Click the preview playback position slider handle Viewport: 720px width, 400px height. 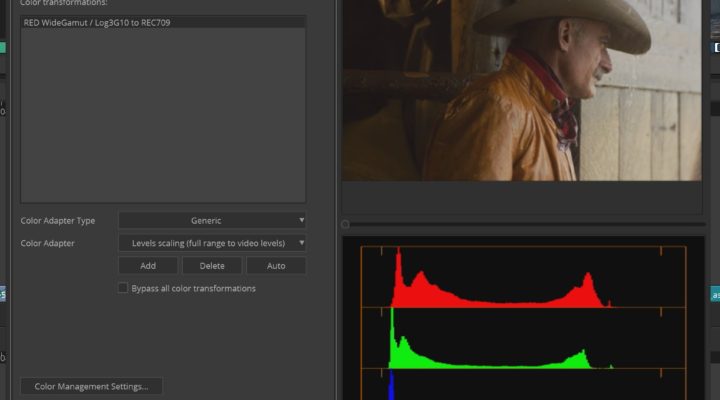345,224
